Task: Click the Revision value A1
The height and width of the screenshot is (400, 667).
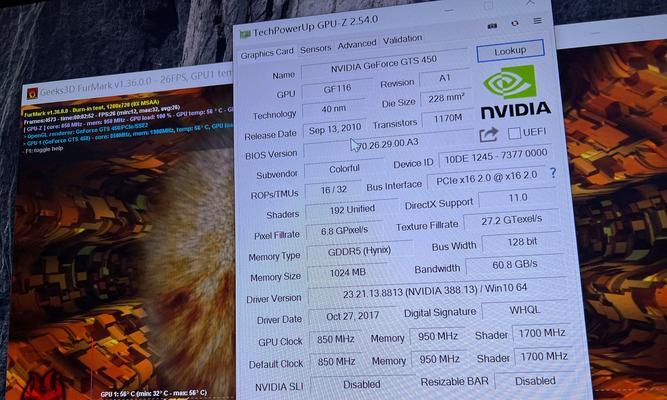Action: 445,78
